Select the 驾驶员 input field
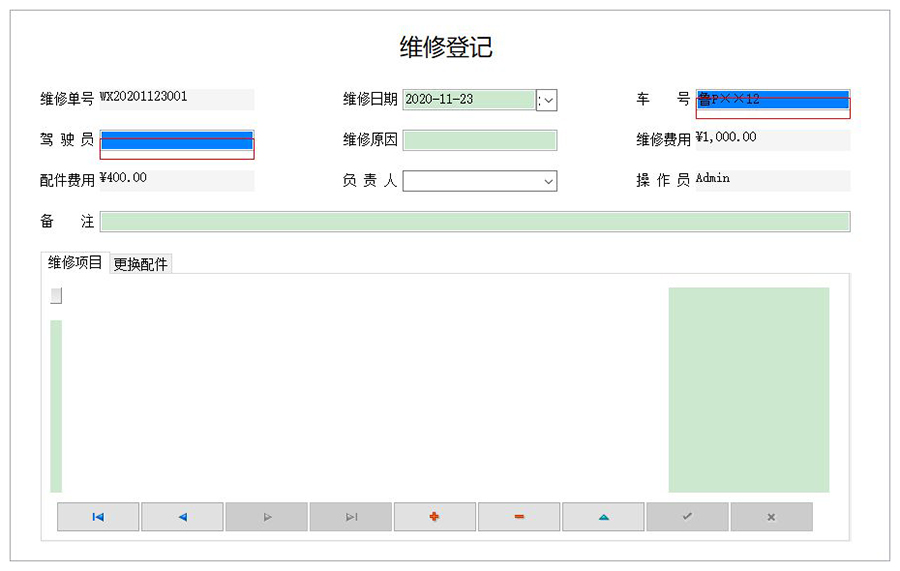This screenshot has width=900, height=571. pyautogui.click(x=177, y=141)
